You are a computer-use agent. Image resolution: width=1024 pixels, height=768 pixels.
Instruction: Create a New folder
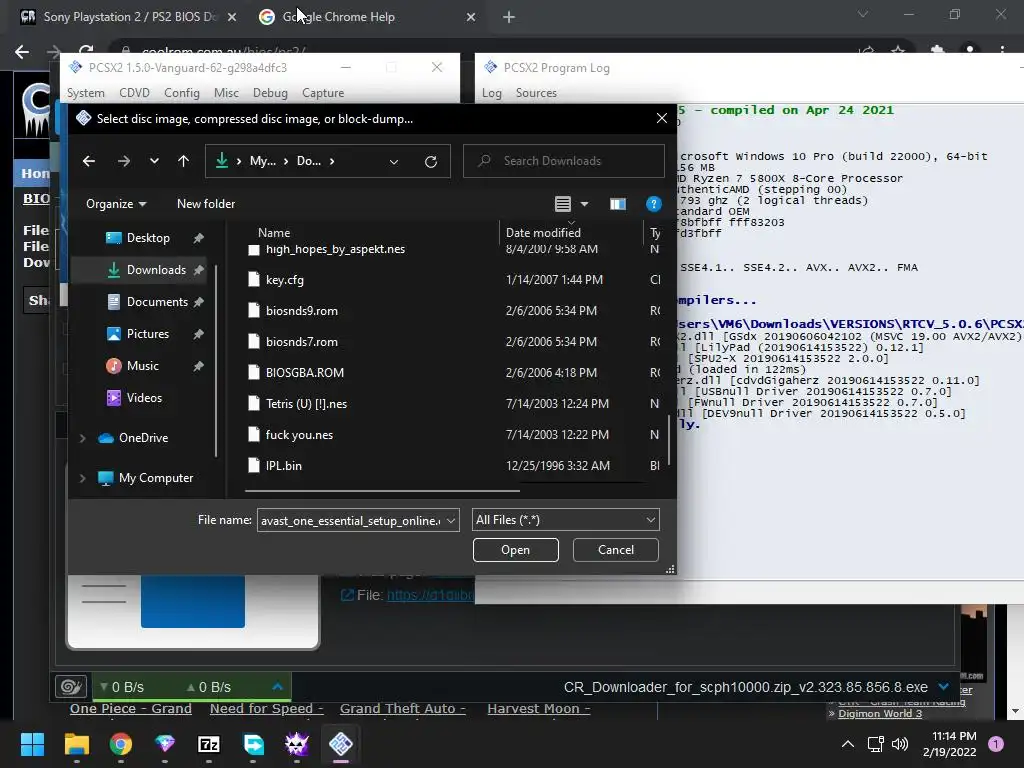pyautogui.click(x=206, y=204)
